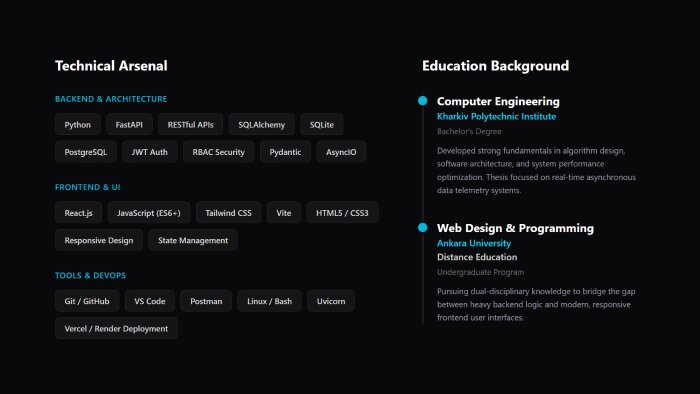
Task: Click the timeline dot beside Computer Engineering
Action: click(x=422, y=100)
